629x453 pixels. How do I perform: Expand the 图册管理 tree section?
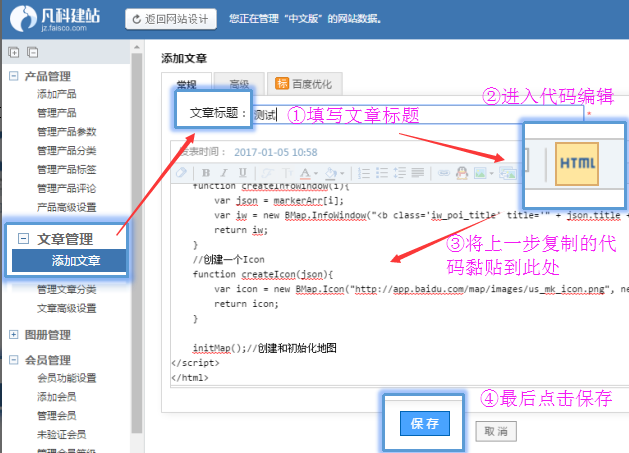14,334
